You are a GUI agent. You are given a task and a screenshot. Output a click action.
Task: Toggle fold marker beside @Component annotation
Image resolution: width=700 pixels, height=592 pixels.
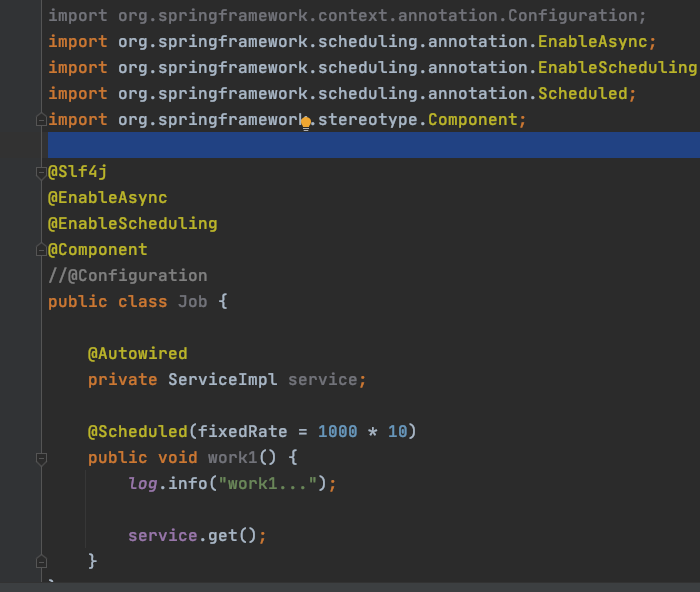point(41,250)
